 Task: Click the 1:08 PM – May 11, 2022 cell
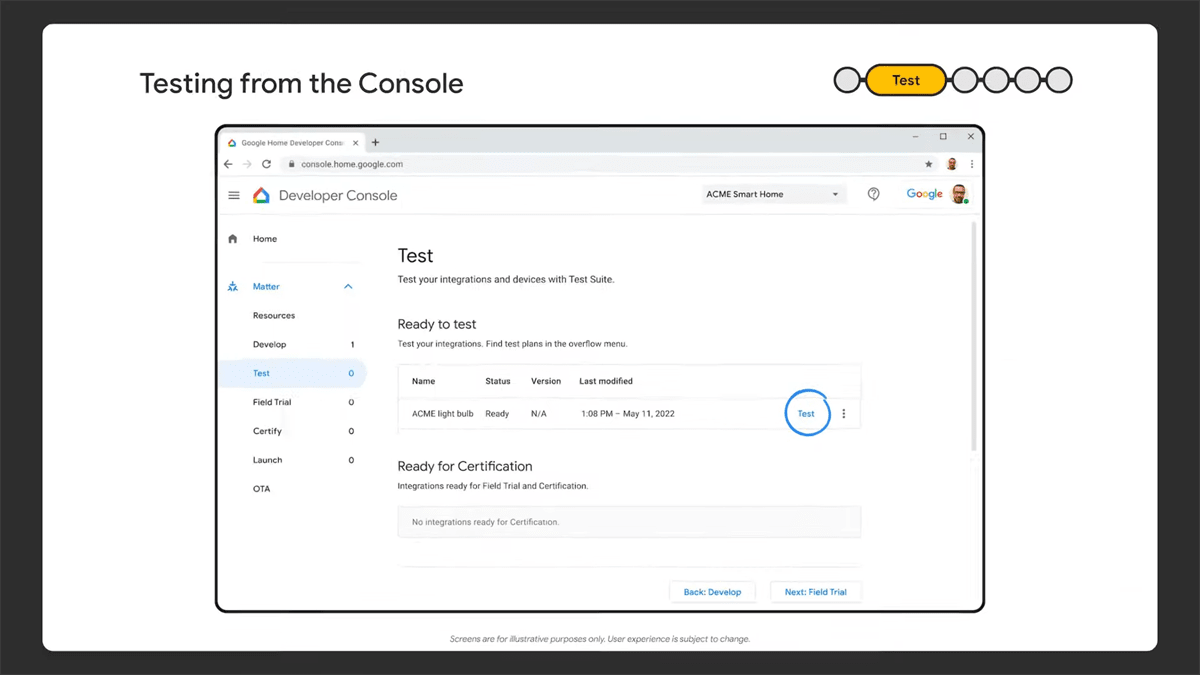tap(628, 414)
